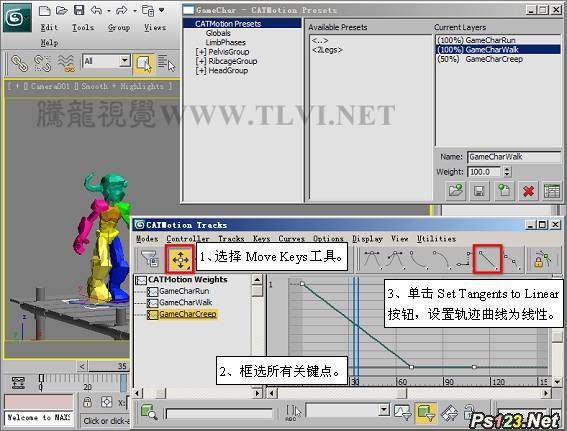Toggle the absolute mode transform type-in icon
This screenshot has height=431, width=567.
(x=106, y=402)
